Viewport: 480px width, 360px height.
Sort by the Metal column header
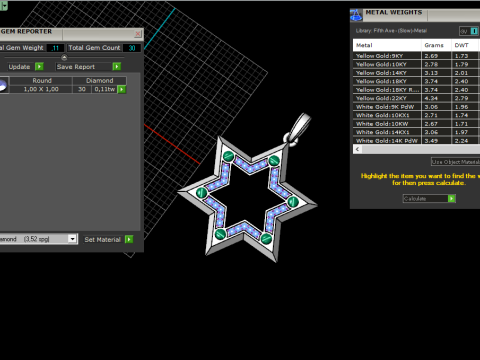pos(387,45)
